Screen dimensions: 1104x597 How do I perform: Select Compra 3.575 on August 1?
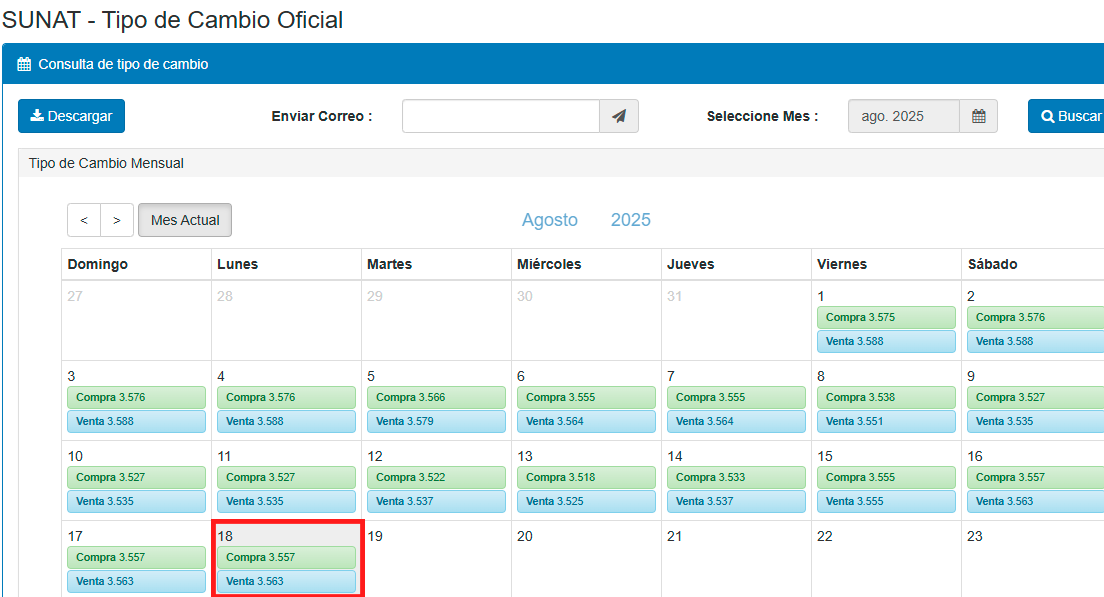pyautogui.click(x=886, y=318)
